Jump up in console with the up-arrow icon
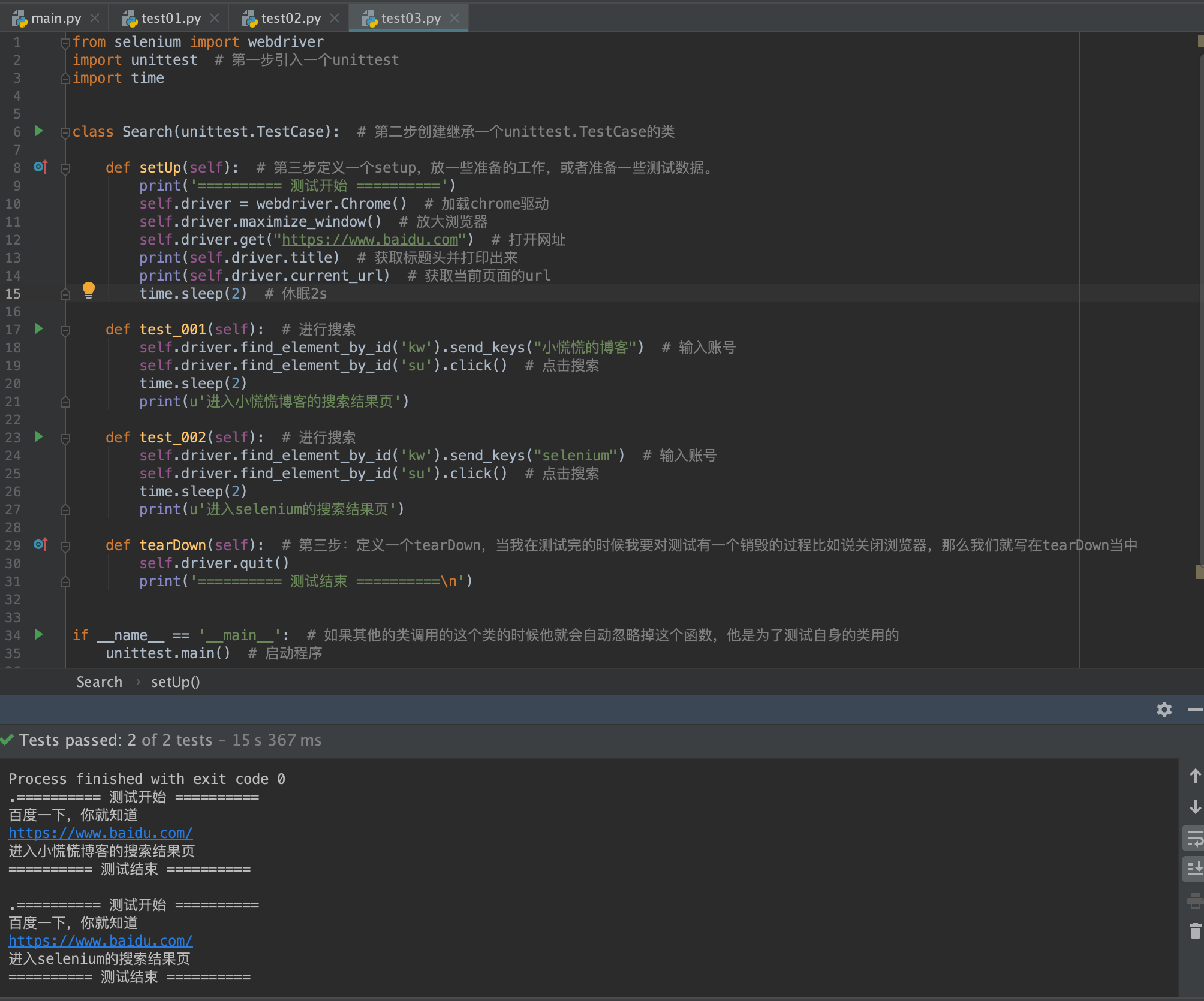This screenshot has width=1204, height=1001. [x=1194, y=777]
